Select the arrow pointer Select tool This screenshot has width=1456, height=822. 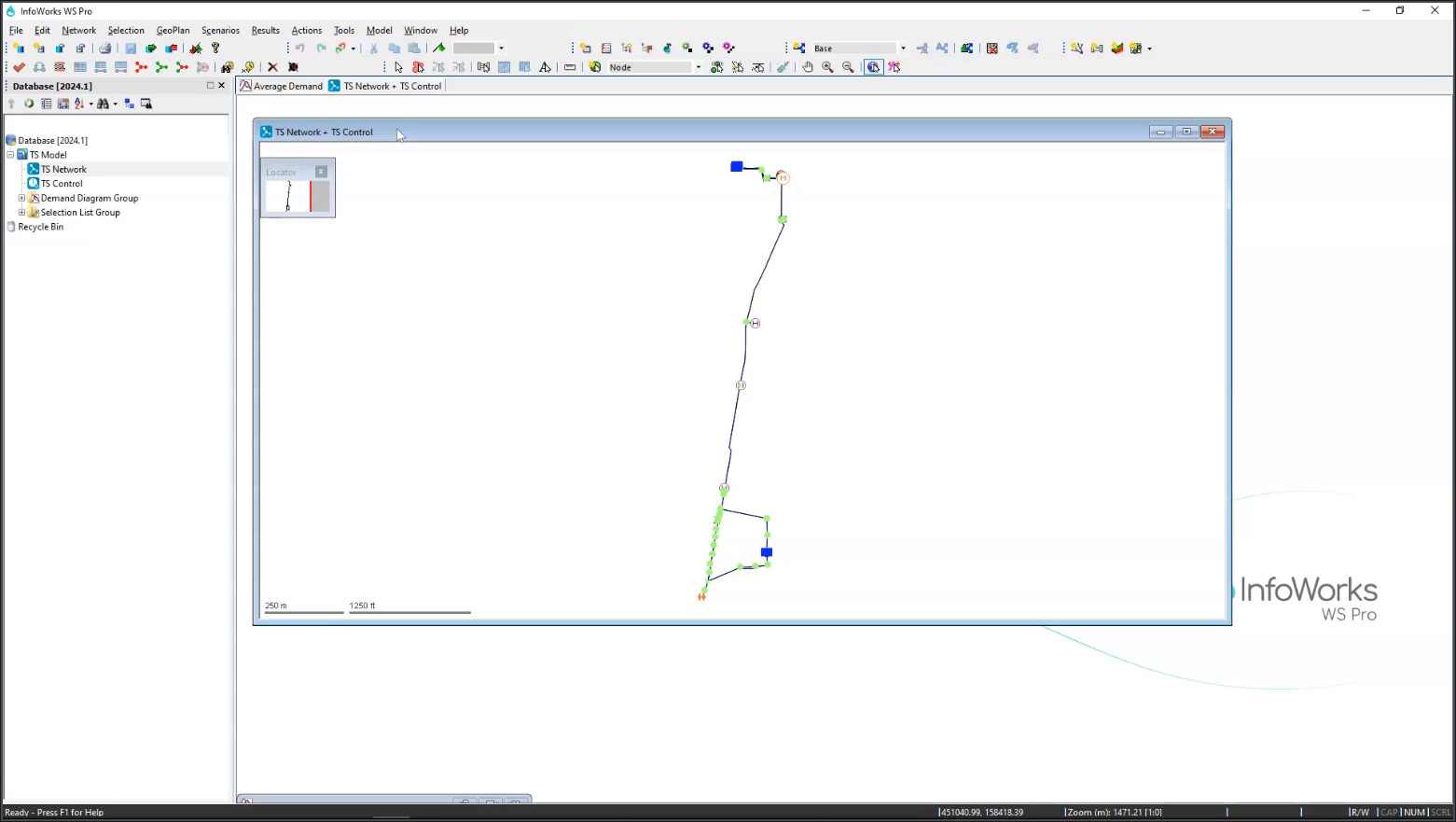tap(398, 67)
